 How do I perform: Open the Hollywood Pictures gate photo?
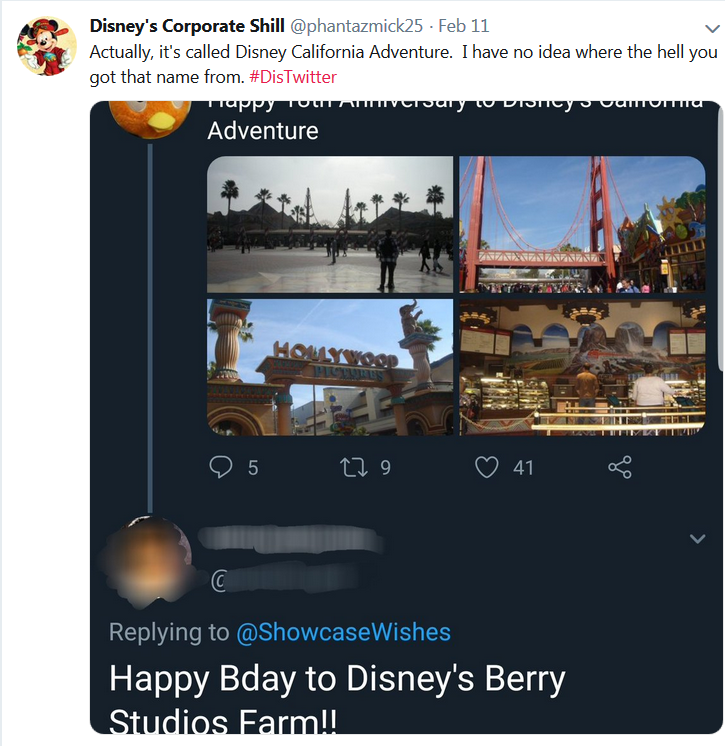coord(330,367)
